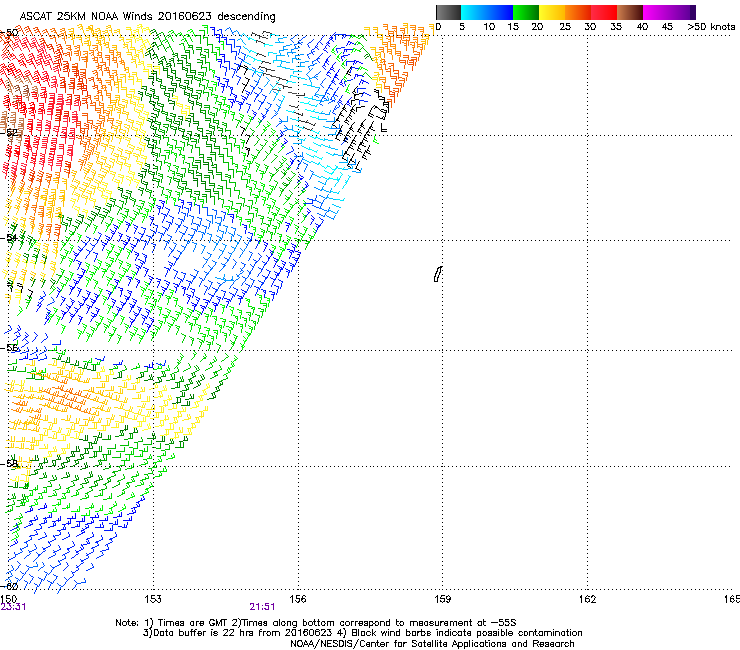Click the '35' legend scale label
Screen dimensions: 740x650
[616, 27]
